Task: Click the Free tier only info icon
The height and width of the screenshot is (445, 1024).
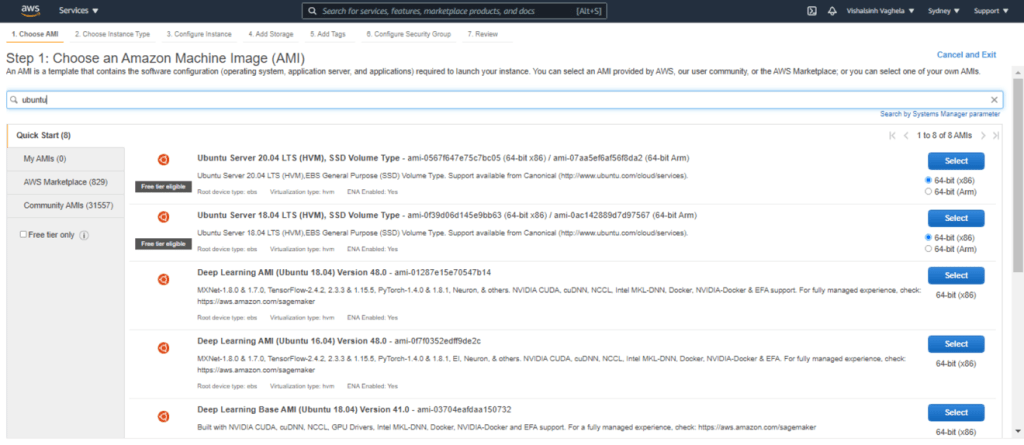Action: pos(84,235)
